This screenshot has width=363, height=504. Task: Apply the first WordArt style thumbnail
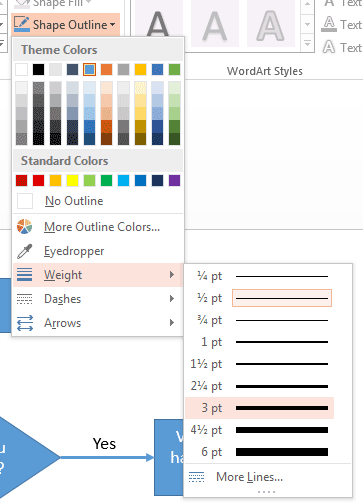click(159, 23)
